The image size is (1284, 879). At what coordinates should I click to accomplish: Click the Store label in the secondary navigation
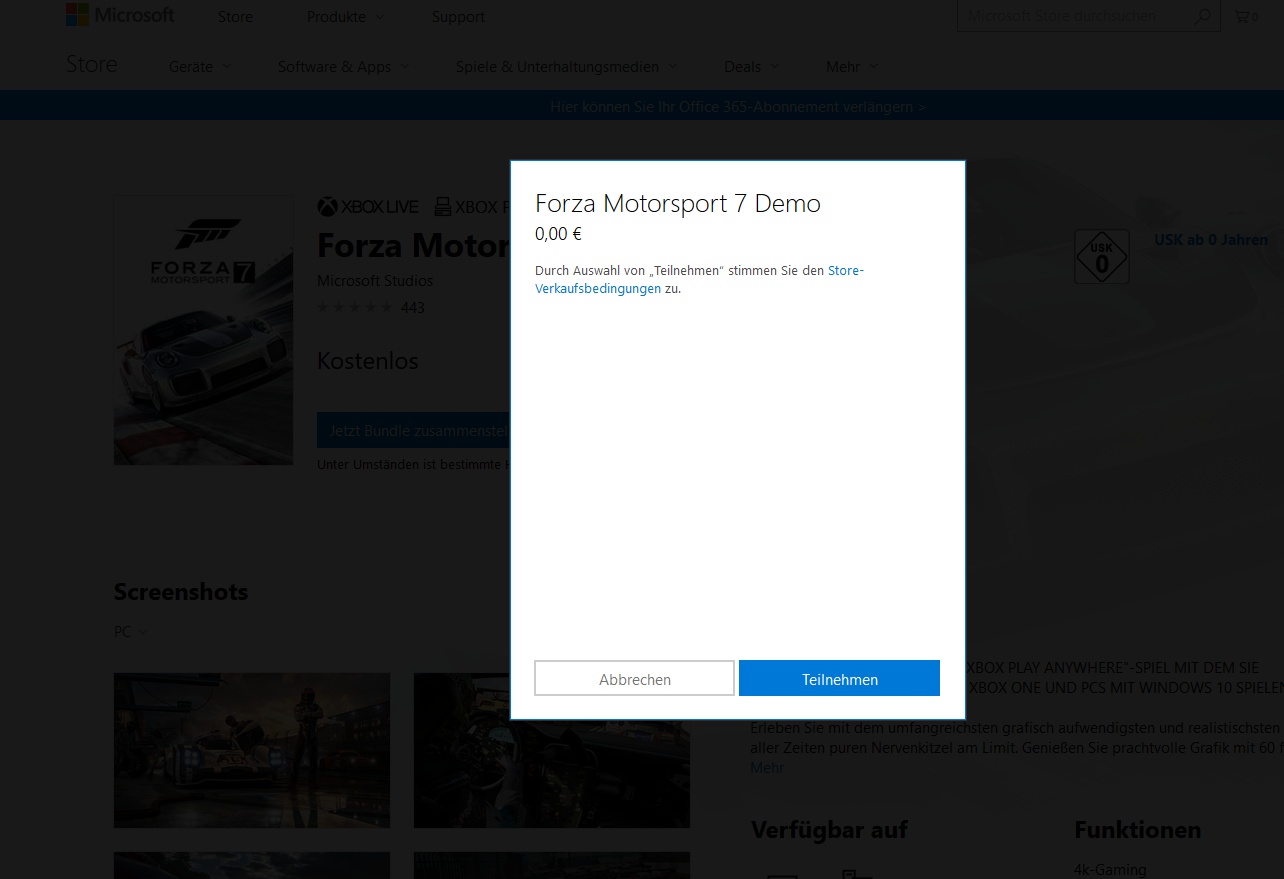click(92, 64)
